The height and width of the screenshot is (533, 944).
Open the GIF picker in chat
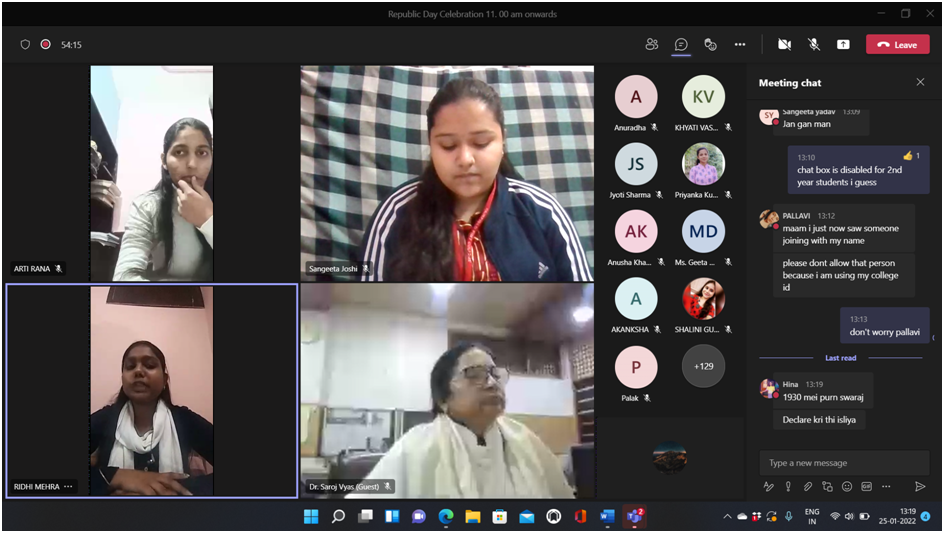[x=866, y=487]
